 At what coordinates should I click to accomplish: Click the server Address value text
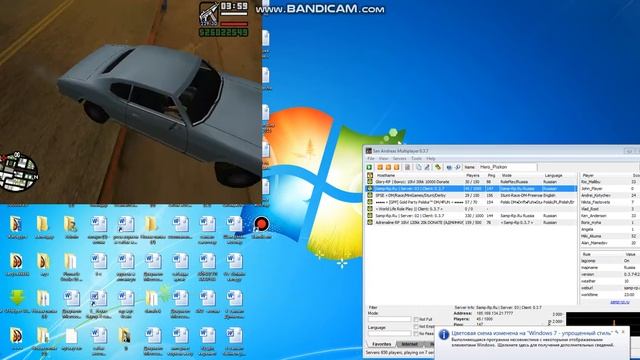494,313
